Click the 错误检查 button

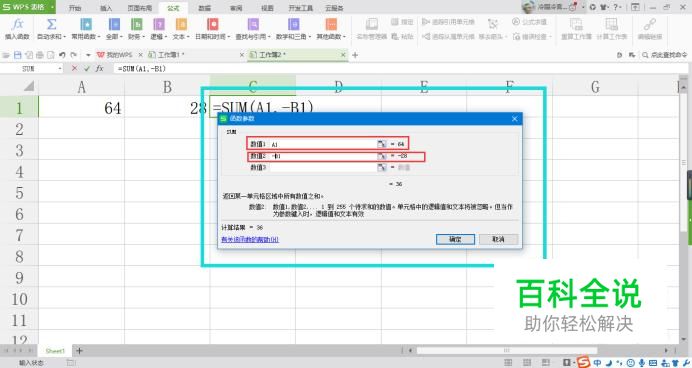click(x=532, y=37)
